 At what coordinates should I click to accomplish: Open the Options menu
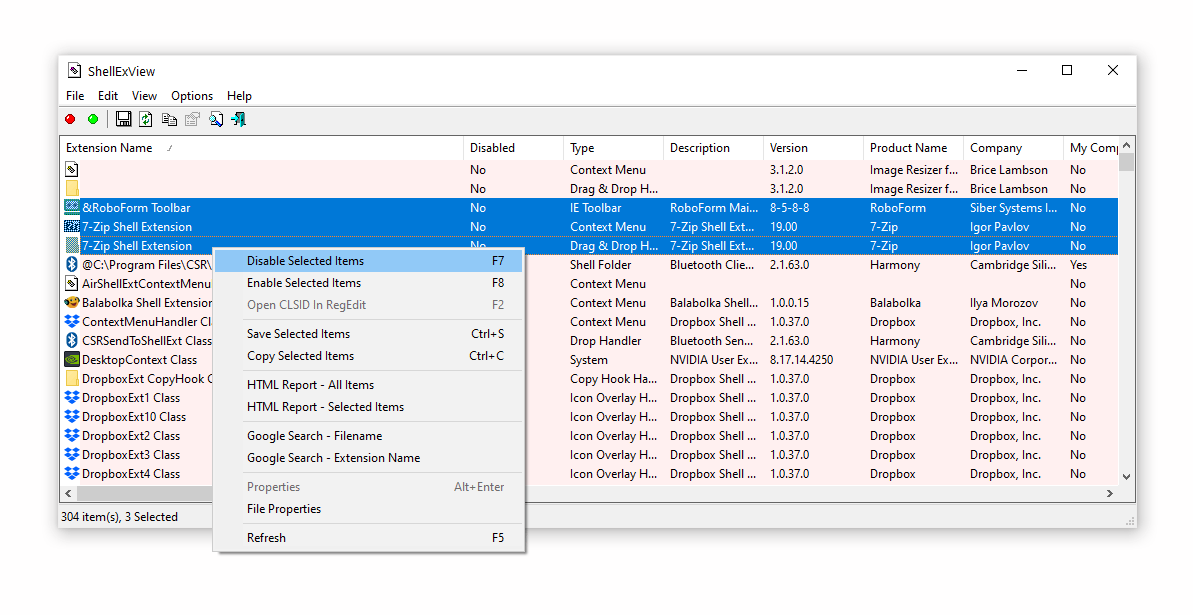(x=192, y=96)
